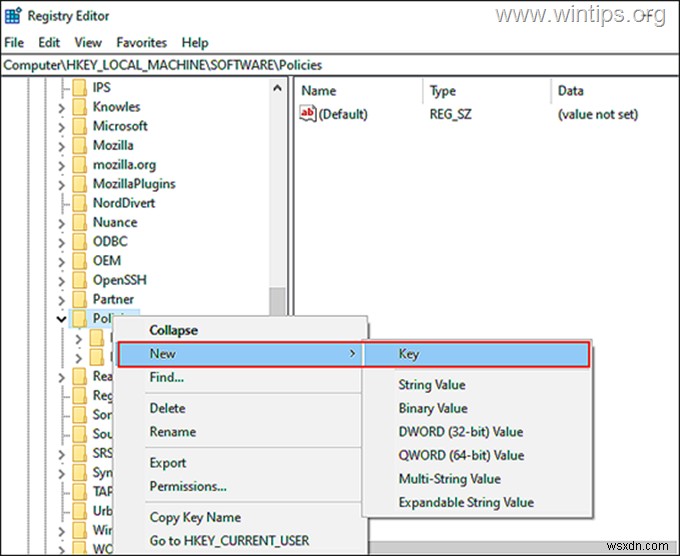
Task: Choose Permissions... in the context menu
Action: [241, 486]
